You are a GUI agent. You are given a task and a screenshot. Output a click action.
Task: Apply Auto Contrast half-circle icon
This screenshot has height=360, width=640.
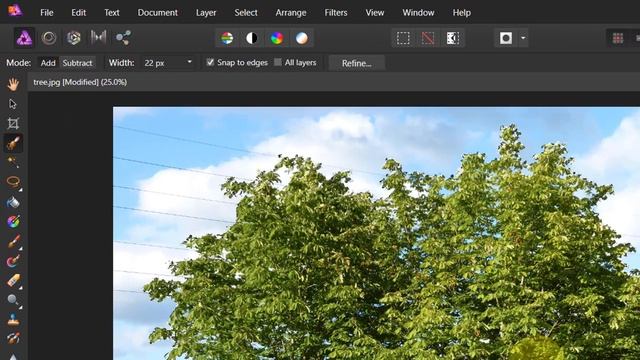252,38
